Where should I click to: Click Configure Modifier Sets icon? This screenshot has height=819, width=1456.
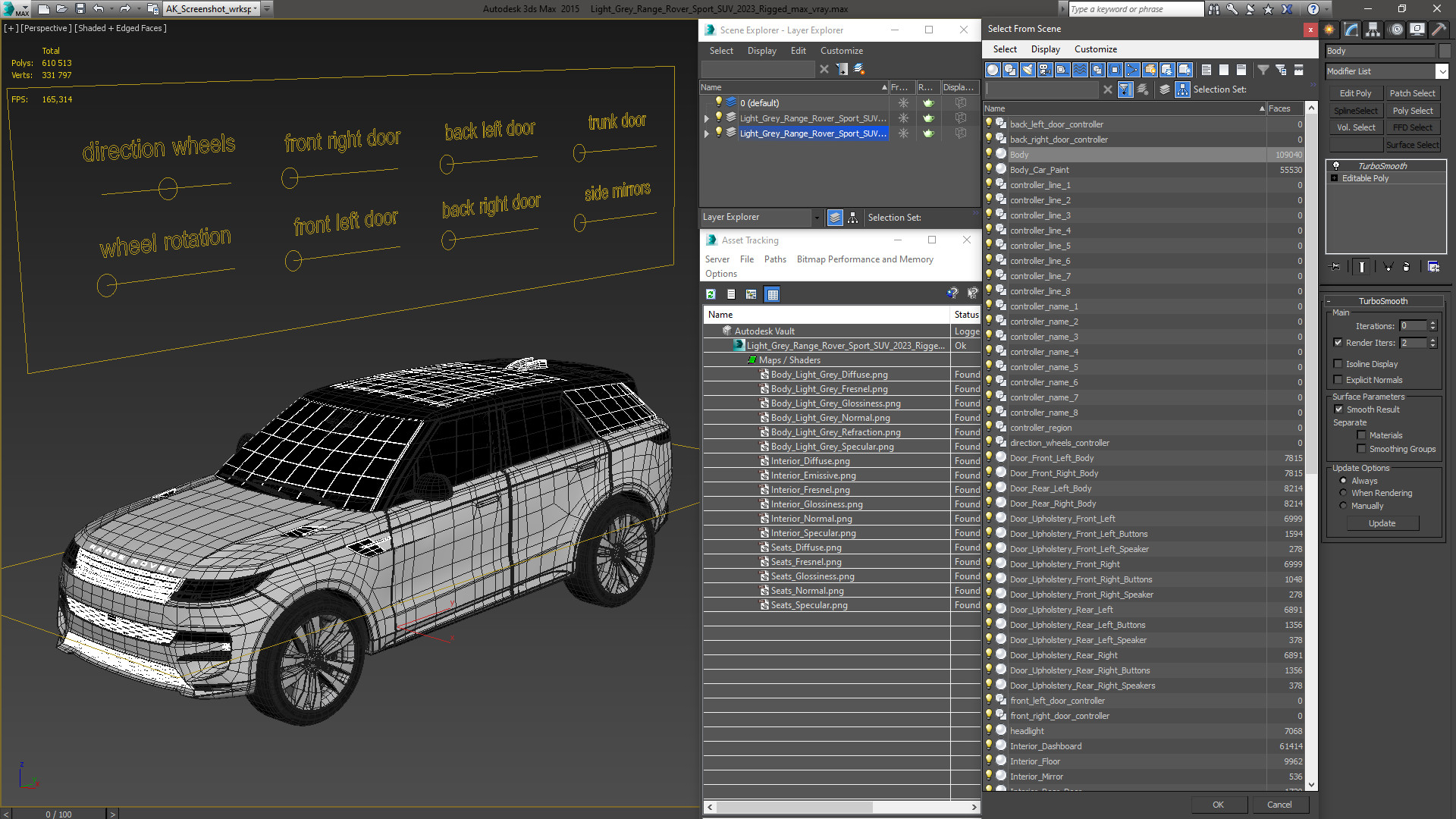coord(1433,267)
